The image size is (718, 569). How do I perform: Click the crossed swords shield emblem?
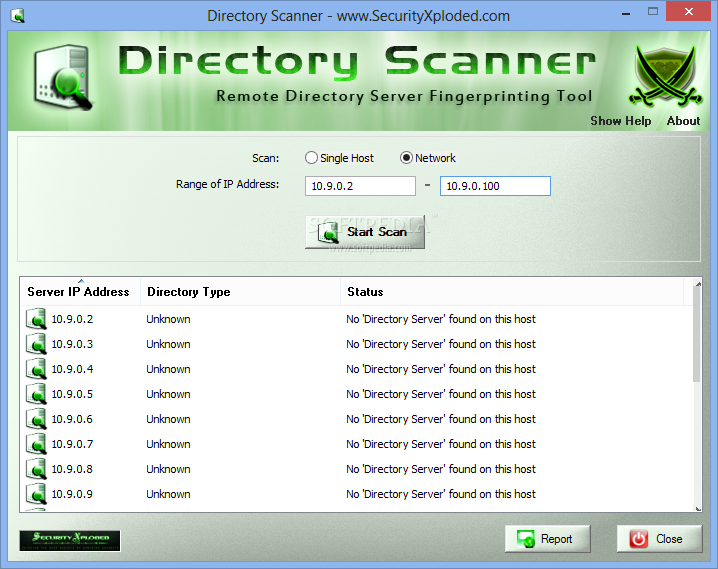[x=665, y=75]
